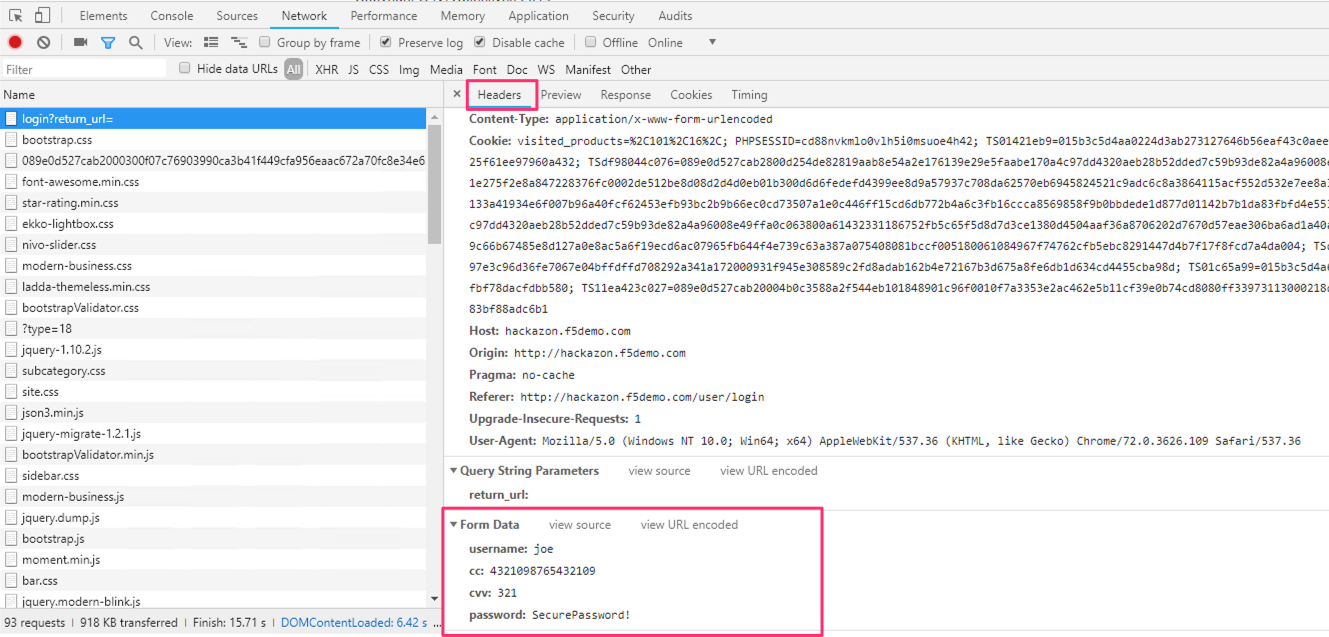This screenshot has width=1329, height=637.
Task: Select the moment.min.js request
Action: (214, 559)
